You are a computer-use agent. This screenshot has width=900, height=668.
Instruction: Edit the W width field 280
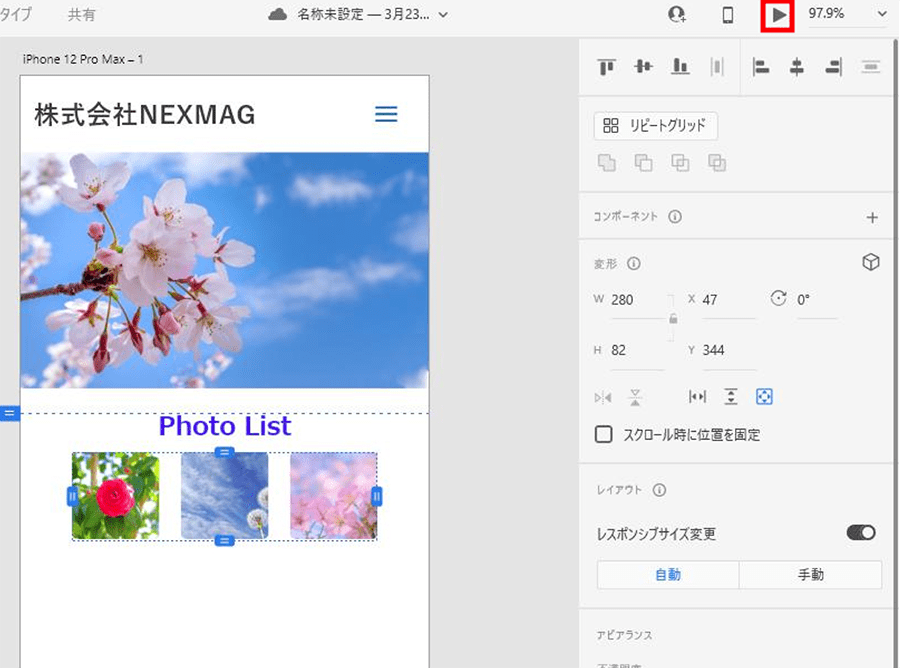[x=636, y=300]
